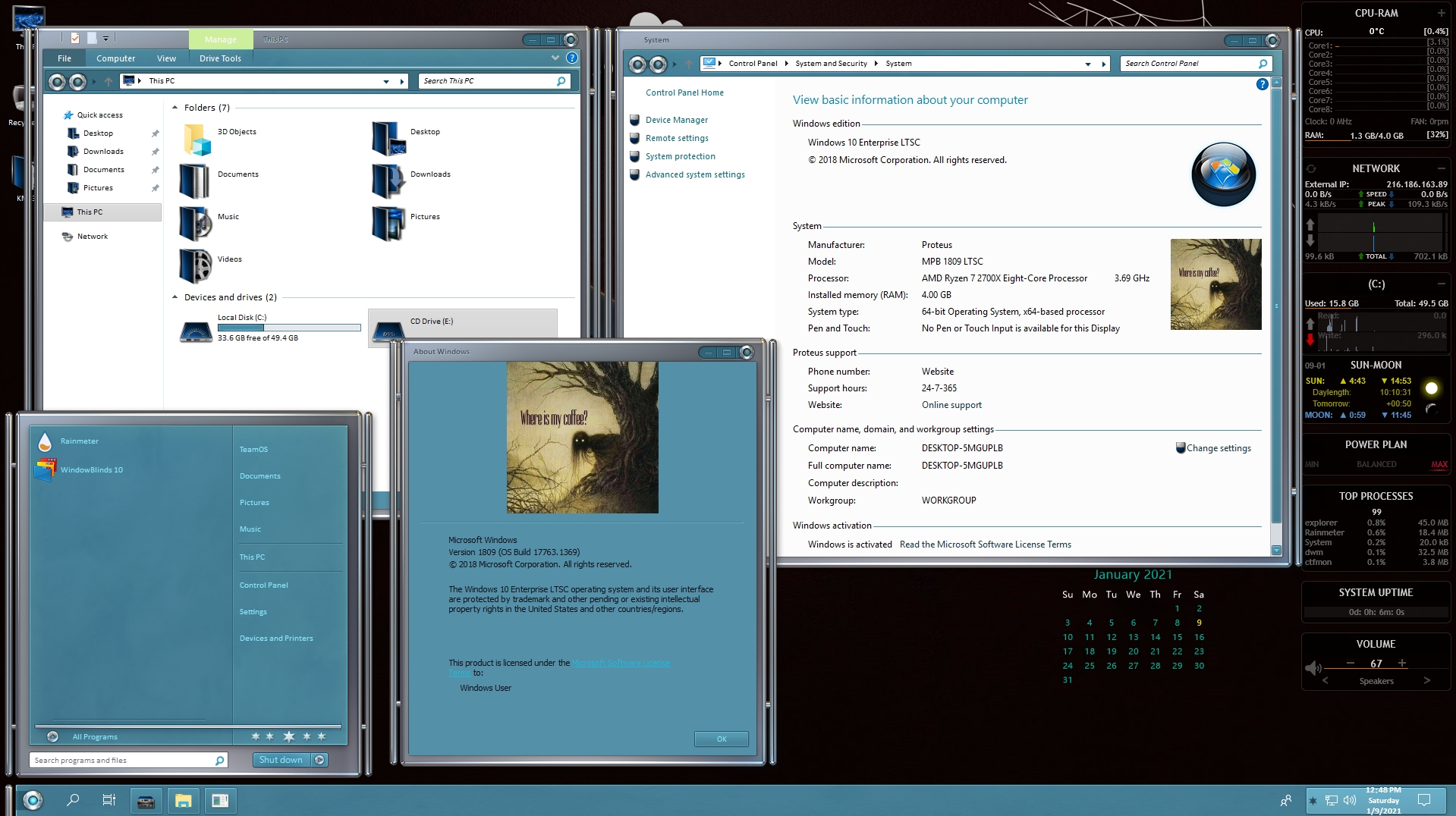This screenshot has width=1456, height=816.
Task: Click the Up arrow in This PC window
Action: coord(108,81)
